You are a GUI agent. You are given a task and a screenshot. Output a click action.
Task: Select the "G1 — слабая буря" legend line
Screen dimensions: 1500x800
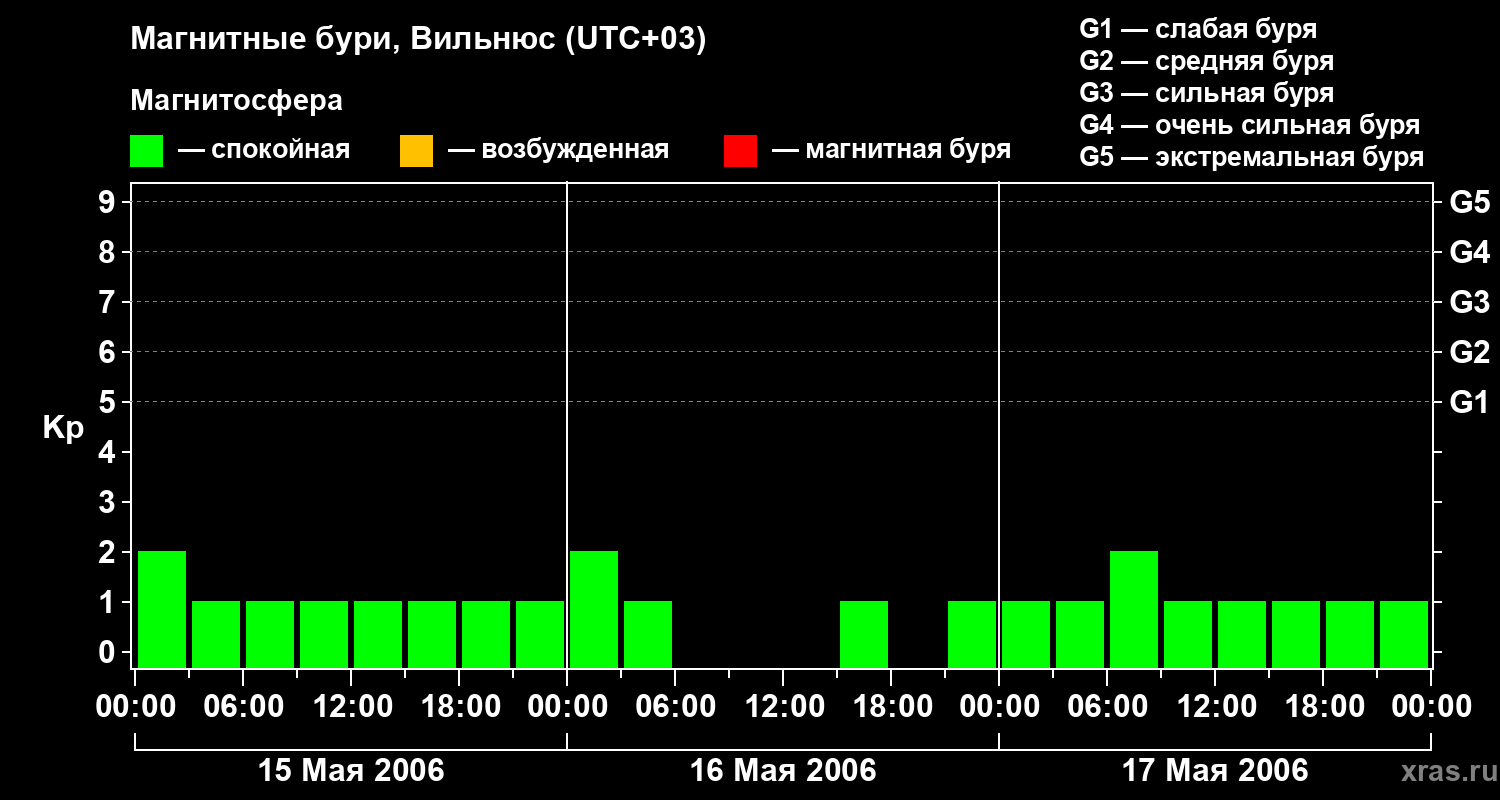point(1198,29)
